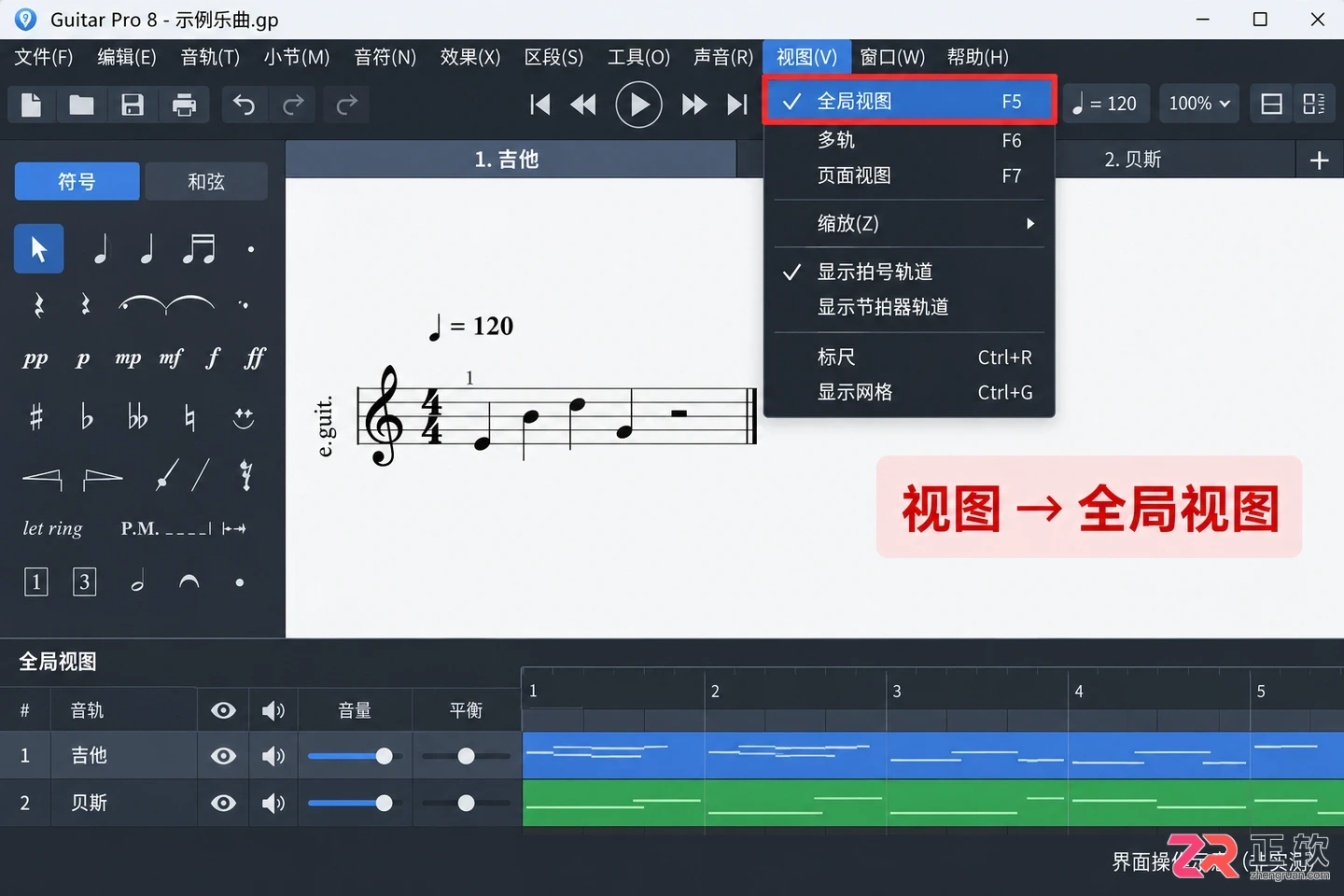Viewport: 1344px width, 896px height.
Task: Jump to the first bar
Action: coord(539,104)
